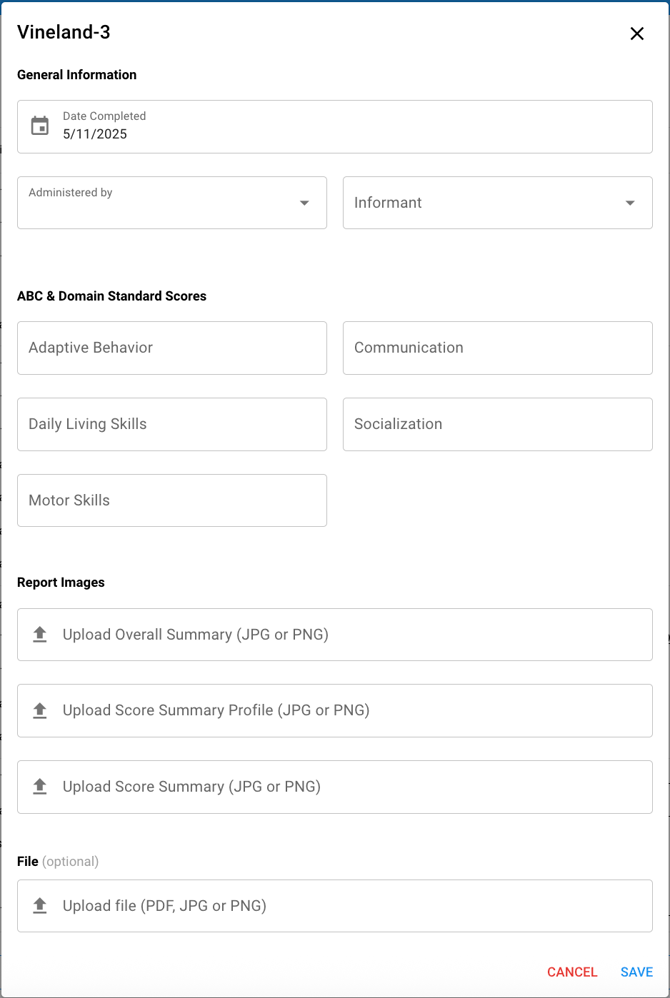Click the calendar icon beside Date Completed
Image resolution: width=670 pixels, height=998 pixels.
(40, 126)
